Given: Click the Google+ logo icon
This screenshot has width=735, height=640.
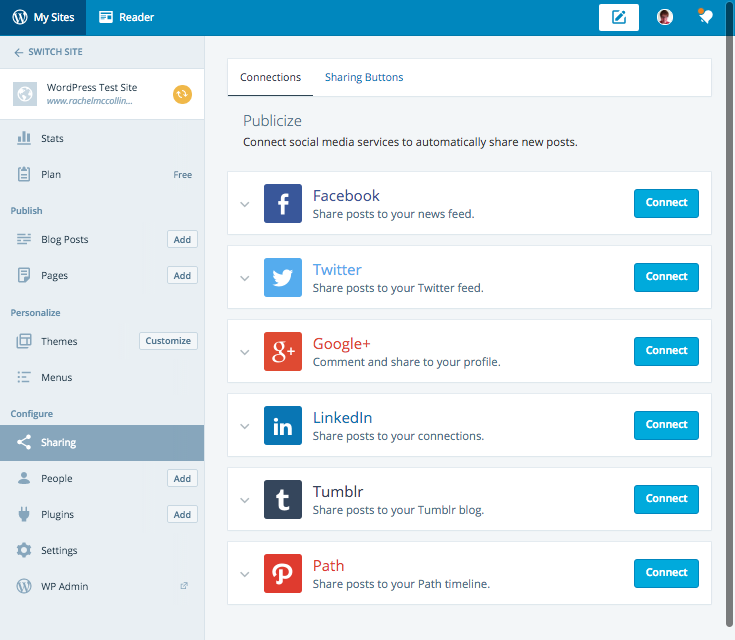Looking at the screenshot, I should coord(283,352).
